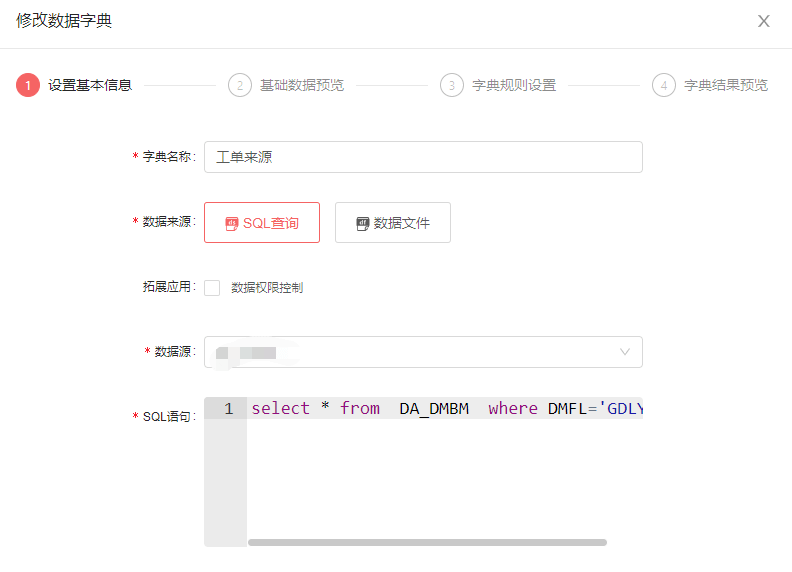Image resolution: width=792 pixels, height=572 pixels.
Task: Enable the 数据权限控制 checkbox
Action: pyautogui.click(x=212, y=288)
